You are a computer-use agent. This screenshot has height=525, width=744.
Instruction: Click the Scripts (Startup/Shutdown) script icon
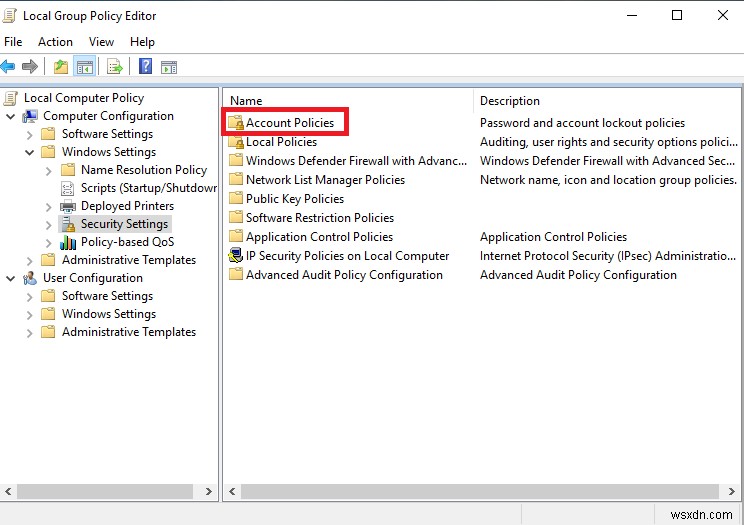pyautogui.click(x=68, y=188)
